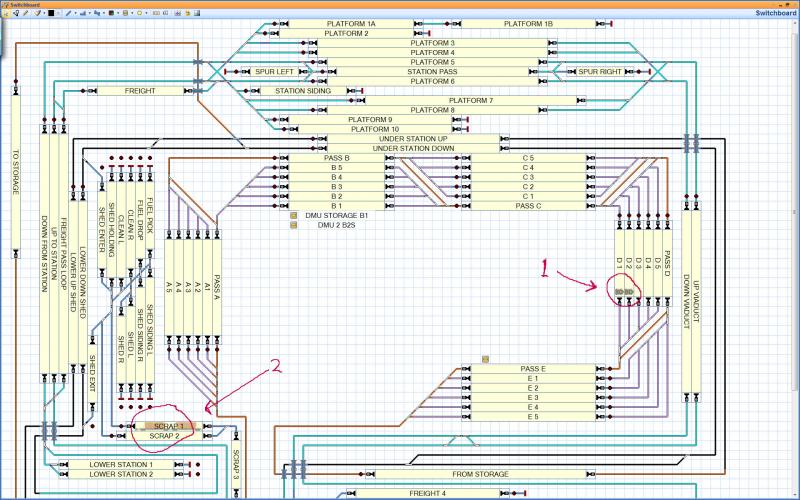Select the FROM STORAGE block
800x500 pixels.
(480, 474)
